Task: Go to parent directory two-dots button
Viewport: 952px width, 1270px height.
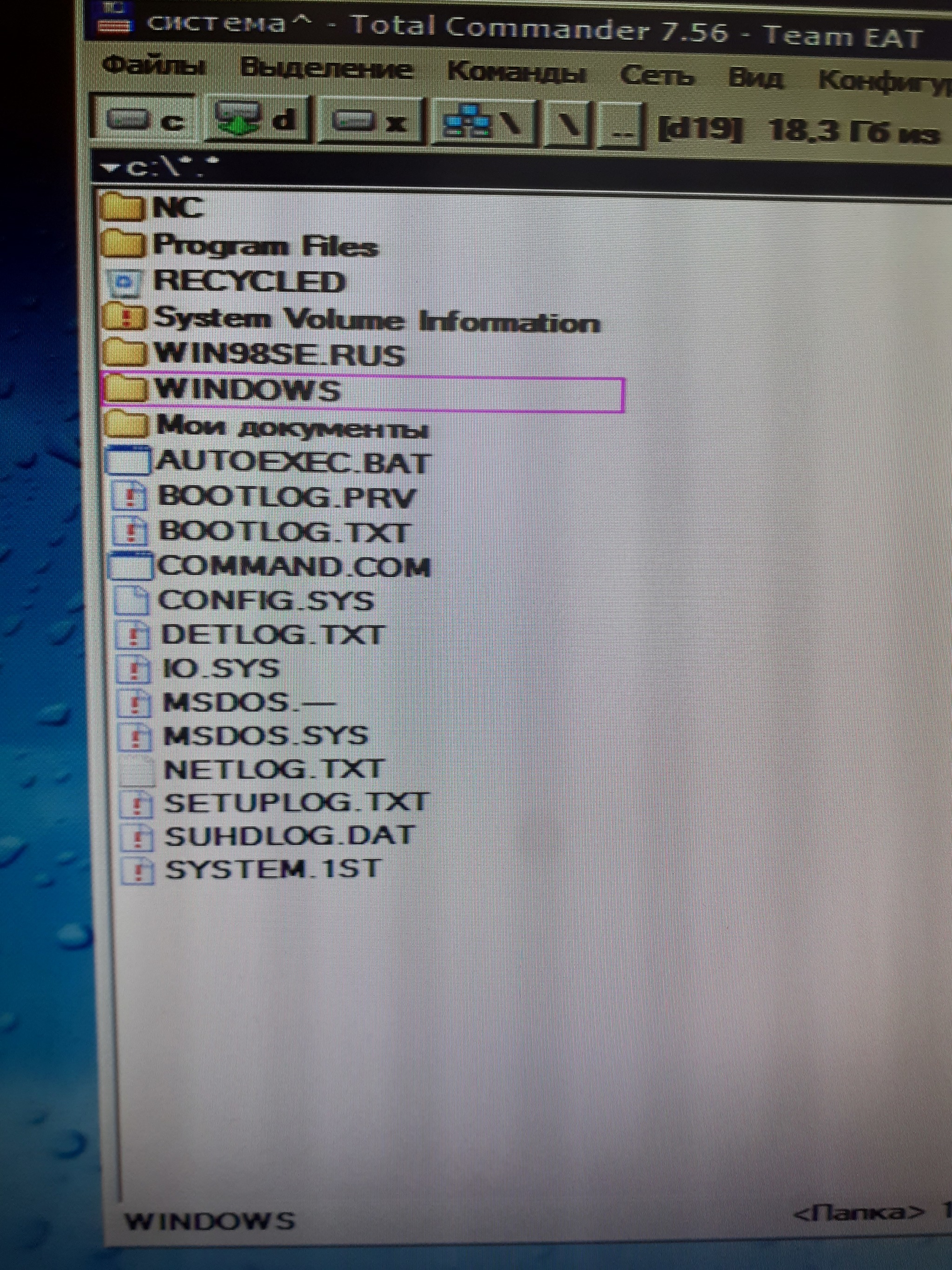Action: pyautogui.click(x=621, y=125)
